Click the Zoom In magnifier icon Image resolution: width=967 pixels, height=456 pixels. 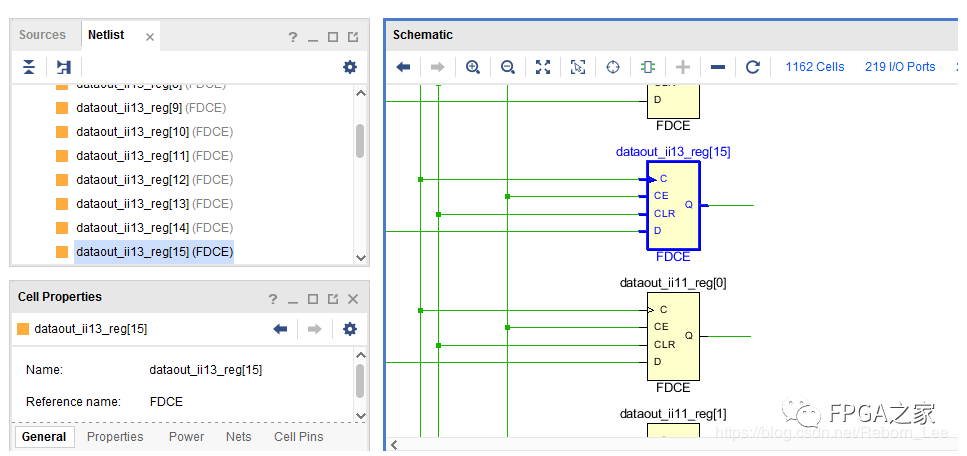pyautogui.click(x=473, y=67)
